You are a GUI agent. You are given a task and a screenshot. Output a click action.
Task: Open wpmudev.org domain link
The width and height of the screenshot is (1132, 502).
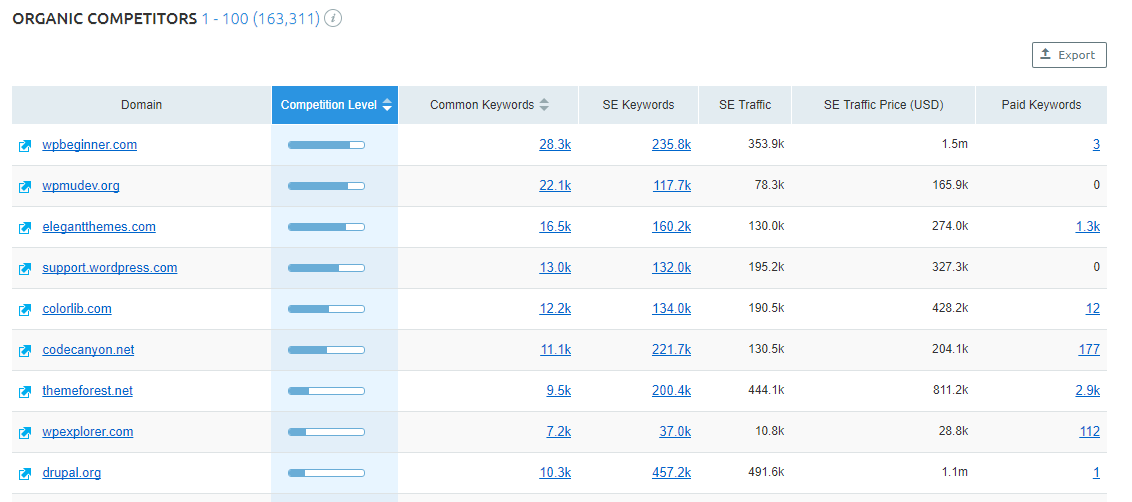(x=81, y=186)
